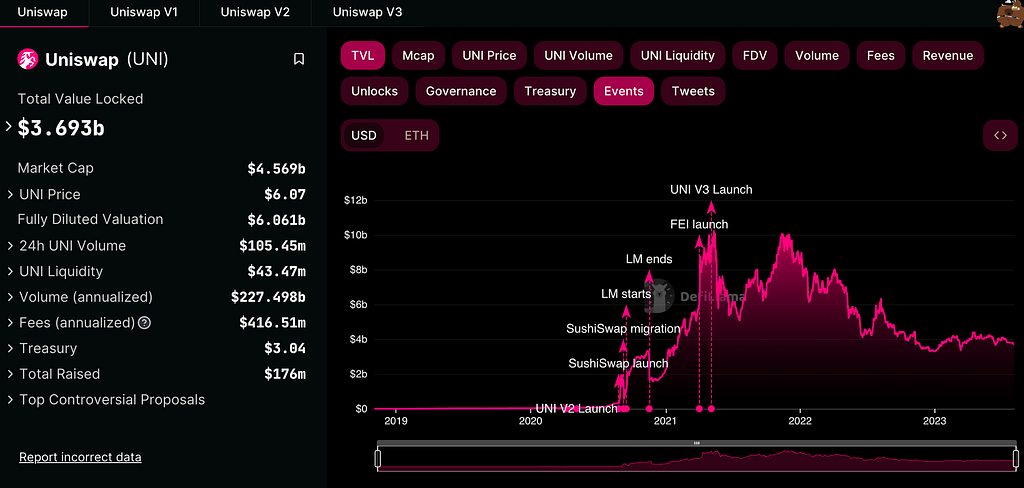Switch to the Uniswap V2 tab
Image resolution: width=1024 pixels, height=488 pixels.
tap(255, 13)
